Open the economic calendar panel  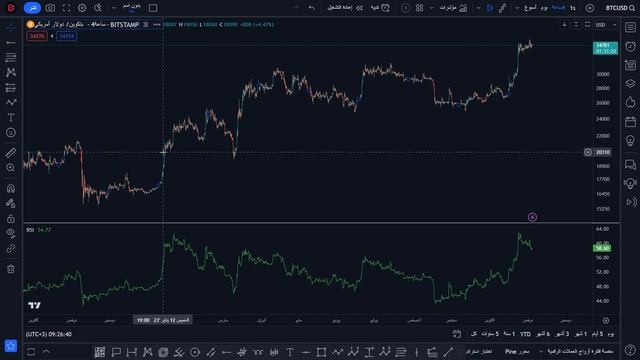point(630,121)
